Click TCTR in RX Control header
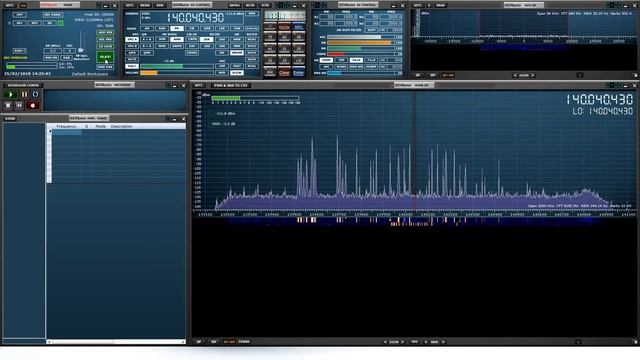 265,5
